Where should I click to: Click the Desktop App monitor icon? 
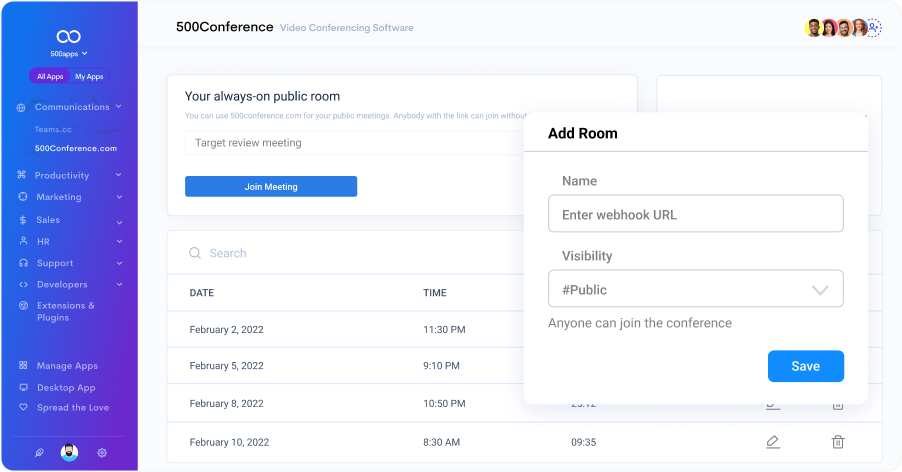click(24, 387)
